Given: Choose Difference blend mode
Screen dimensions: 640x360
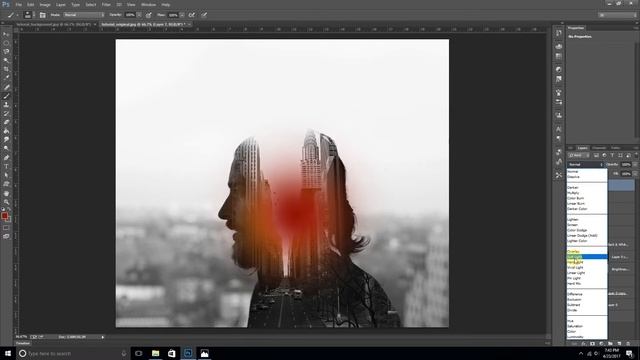Looking at the screenshot, I should pos(587,294).
